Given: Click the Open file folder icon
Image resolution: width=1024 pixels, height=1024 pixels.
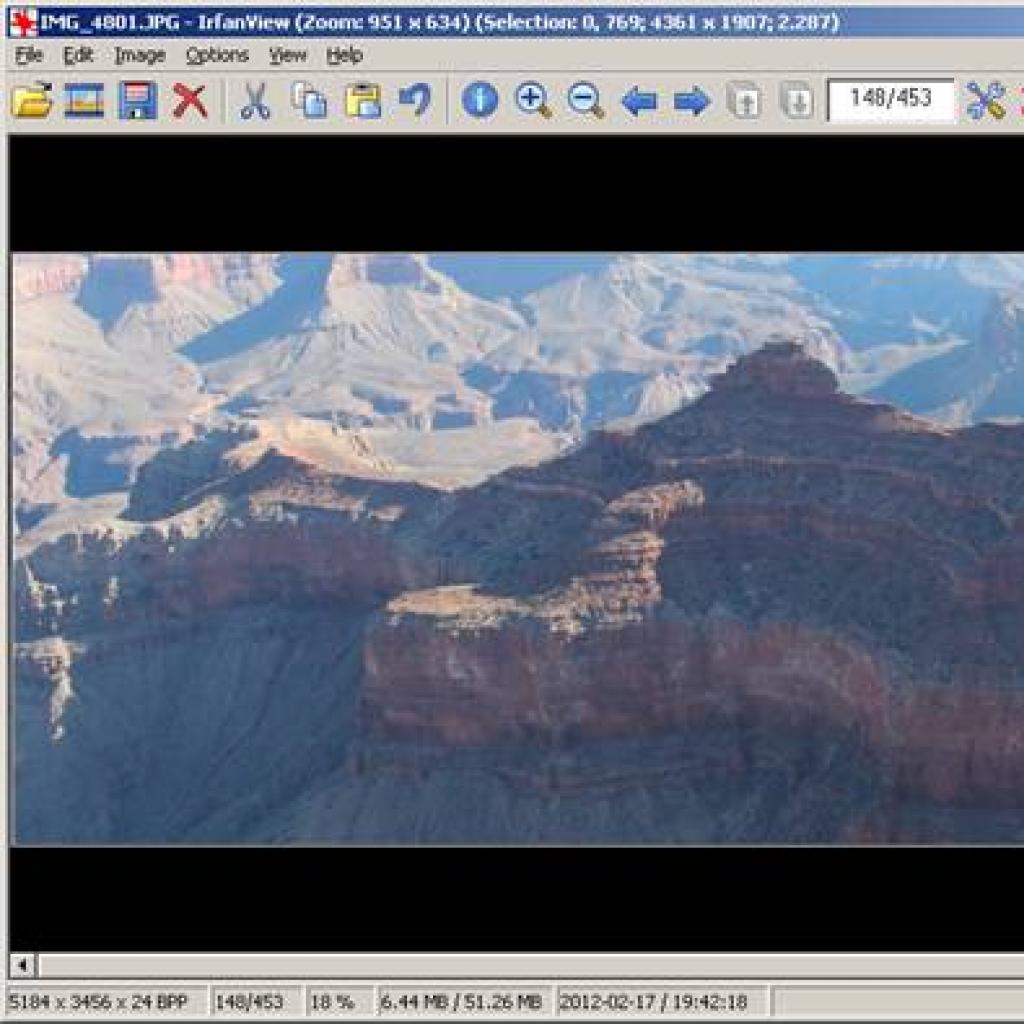Looking at the screenshot, I should point(31,101).
